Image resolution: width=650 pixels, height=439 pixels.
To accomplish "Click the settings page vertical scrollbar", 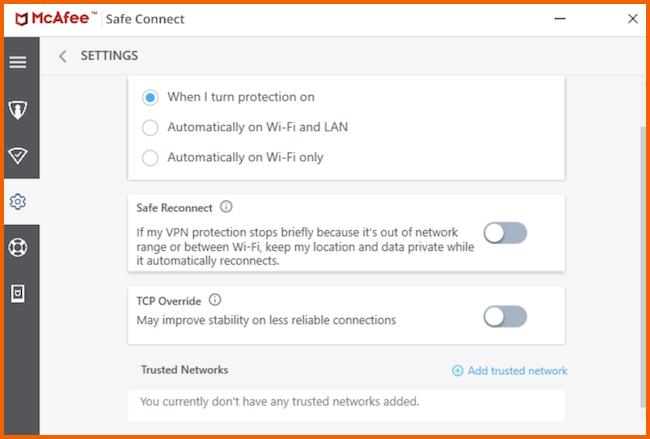I will pos(643,265).
